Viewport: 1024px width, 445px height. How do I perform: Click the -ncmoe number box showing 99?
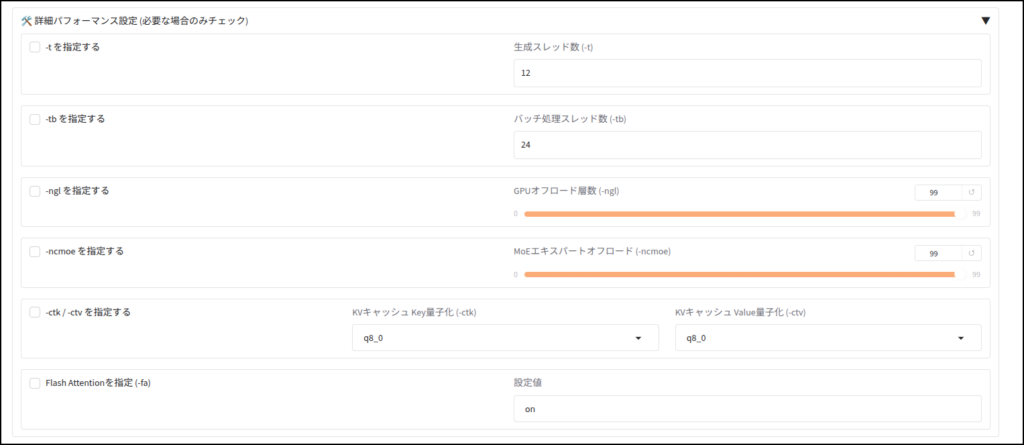938,253
